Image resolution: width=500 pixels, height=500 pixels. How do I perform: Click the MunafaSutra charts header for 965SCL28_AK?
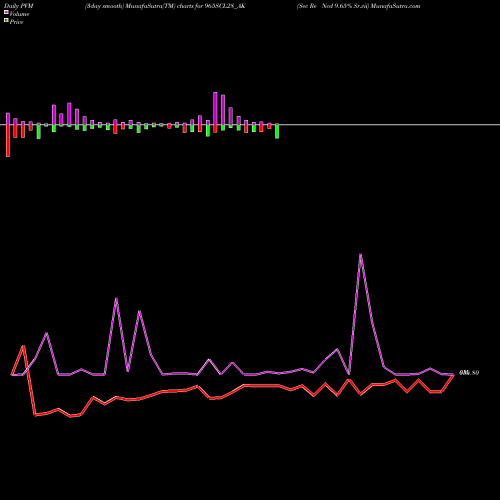pyautogui.click(x=165, y=6)
